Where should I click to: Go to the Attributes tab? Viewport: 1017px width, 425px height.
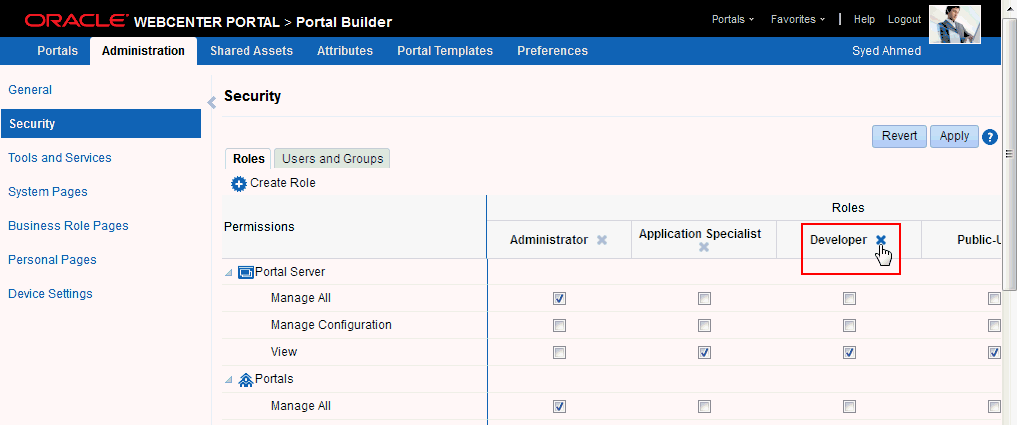coord(345,51)
